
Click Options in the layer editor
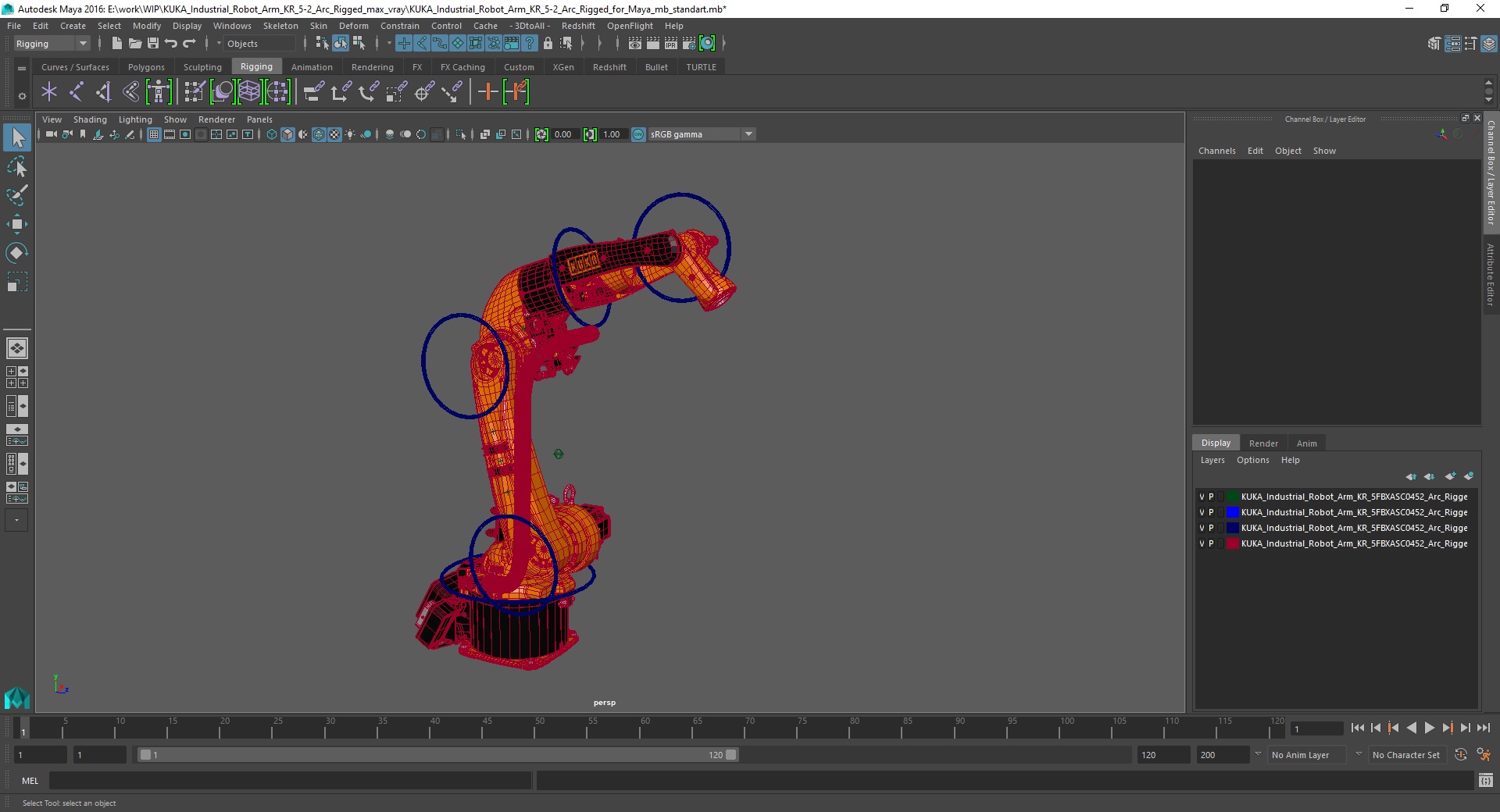coord(1252,460)
